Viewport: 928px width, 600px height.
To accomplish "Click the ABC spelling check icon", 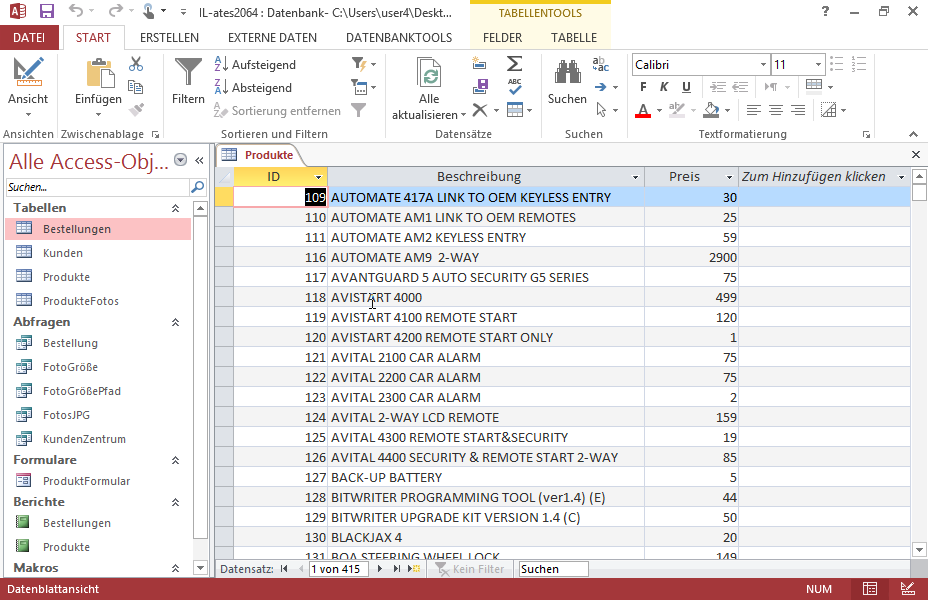I will click(514, 86).
